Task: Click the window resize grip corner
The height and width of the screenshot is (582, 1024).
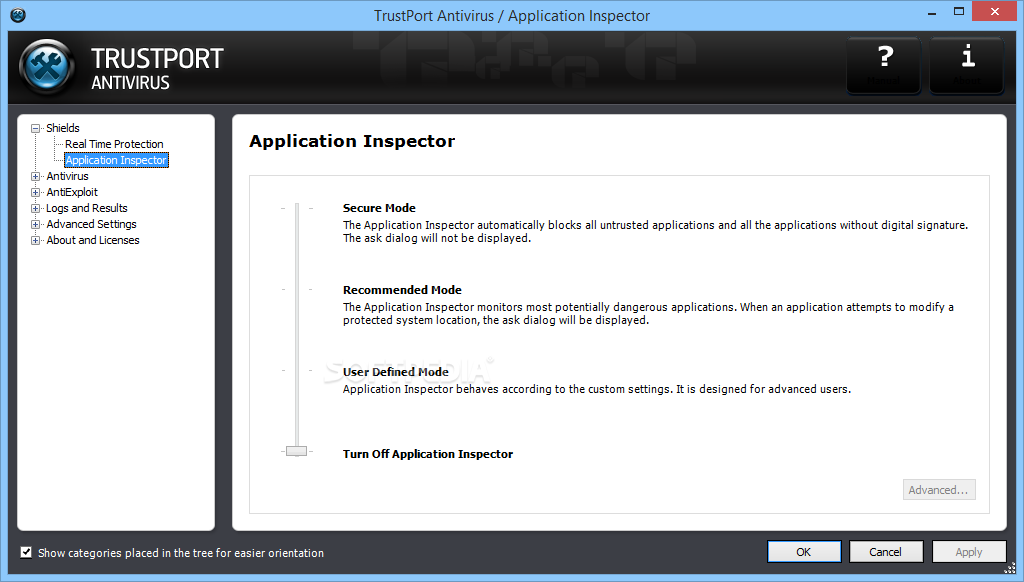Action: point(1010,568)
